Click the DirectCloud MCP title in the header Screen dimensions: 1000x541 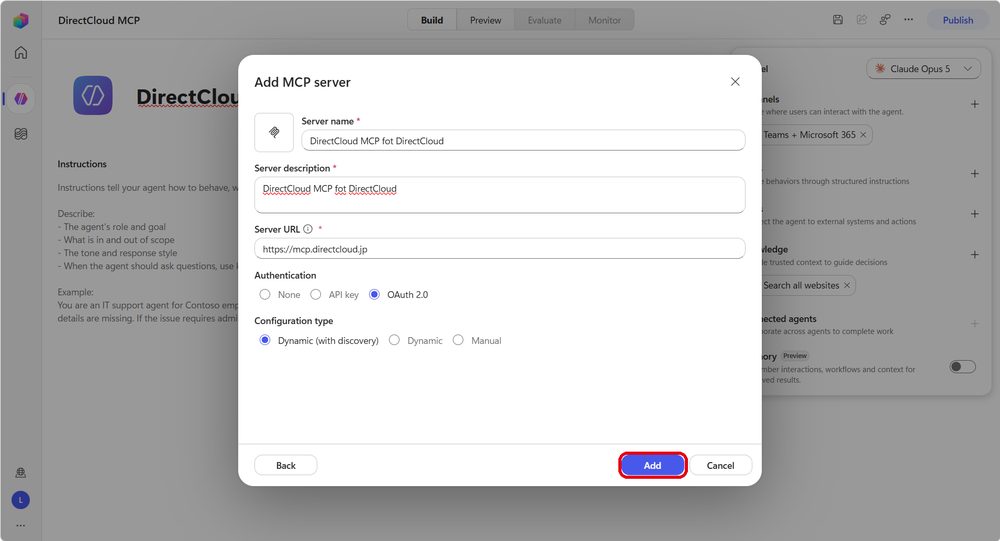coord(99,20)
